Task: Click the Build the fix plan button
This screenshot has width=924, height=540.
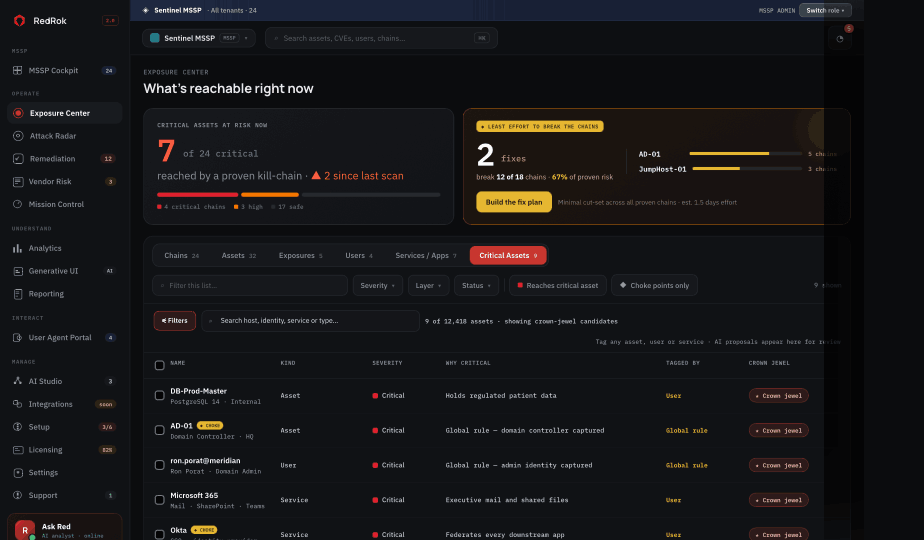Action: tap(514, 202)
